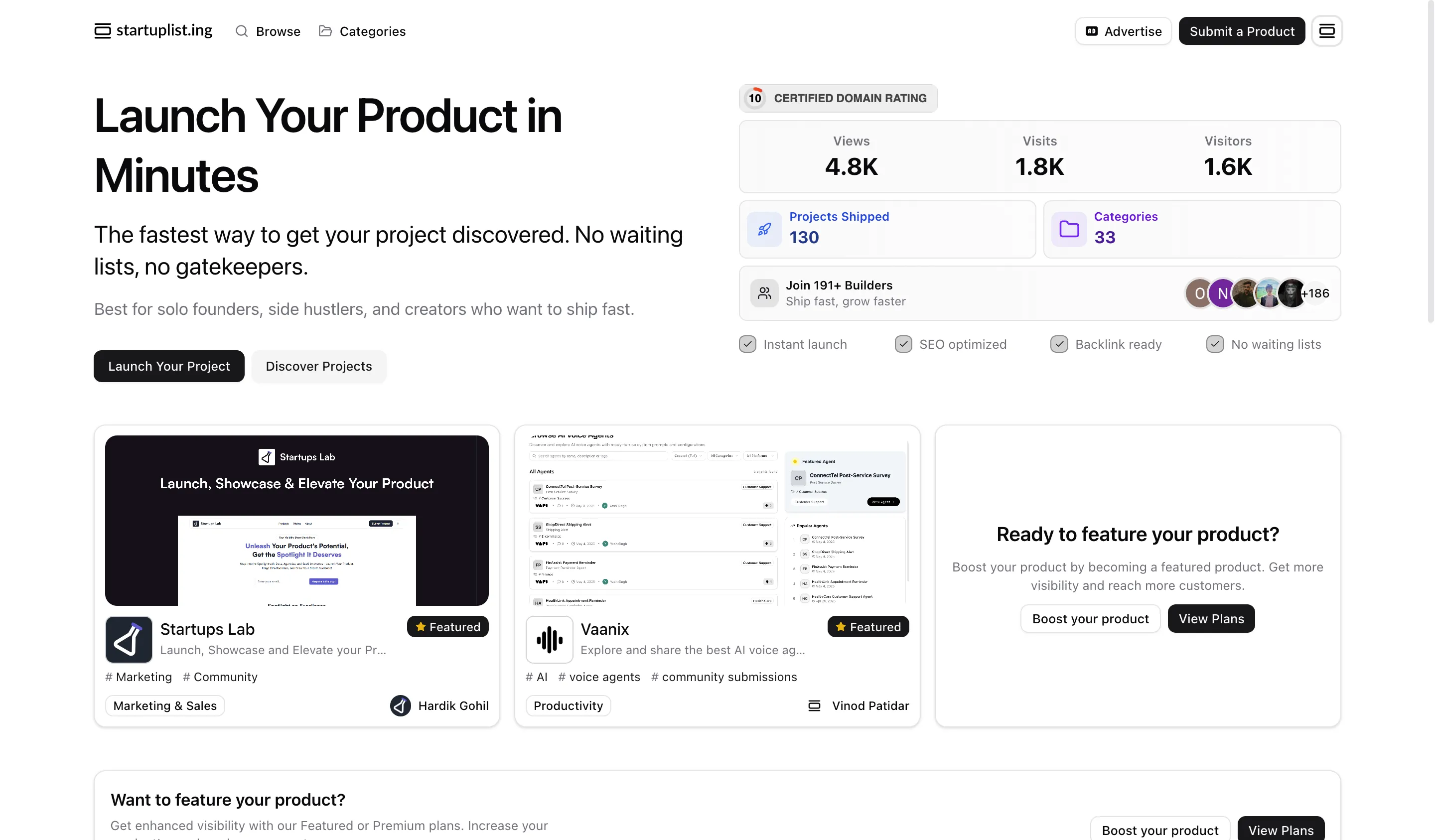Image resolution: width=1435 pixels, height=840 pixels.
Task: Click the purple Categories folder icon
Action: click(x=1069, y=229)
